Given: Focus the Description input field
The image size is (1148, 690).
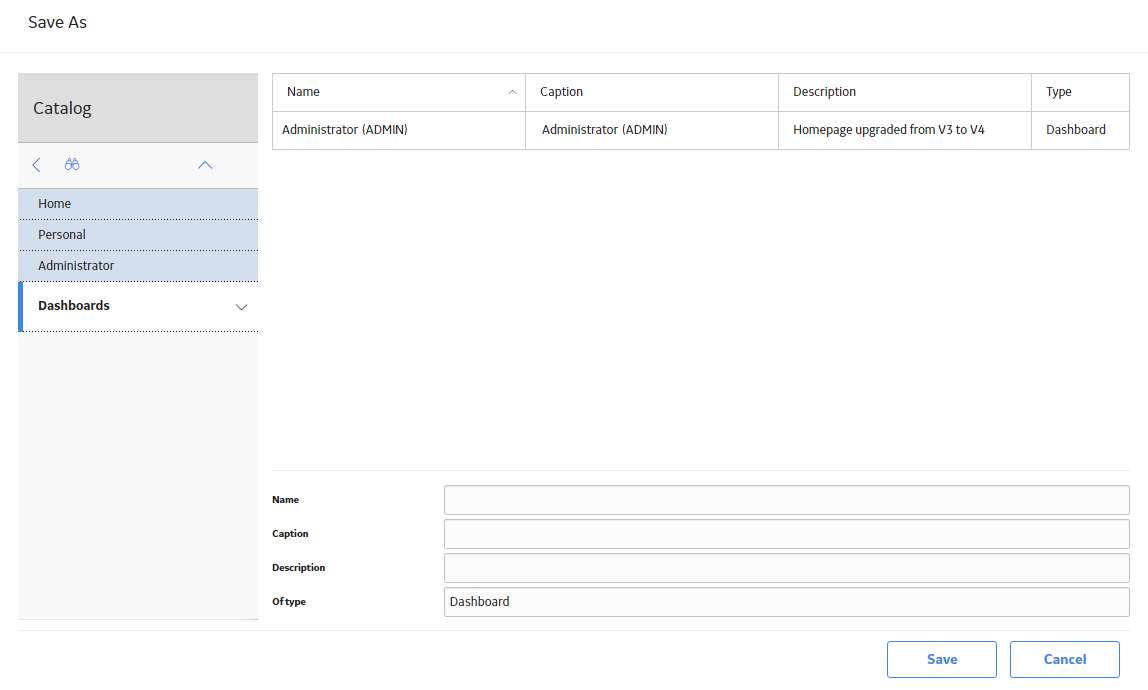Looking at the screenshot, I should pos(786,568).
